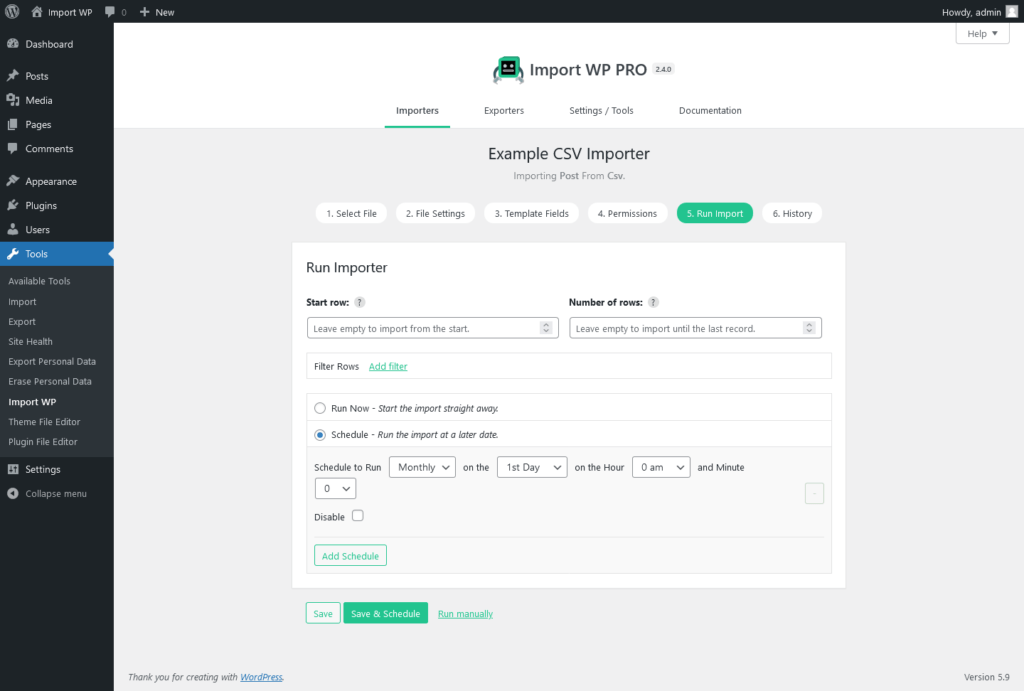The width and height of the screenshot is (1024, 691).
Task: Click the admin user avatar
Action: pos(1012,12)
